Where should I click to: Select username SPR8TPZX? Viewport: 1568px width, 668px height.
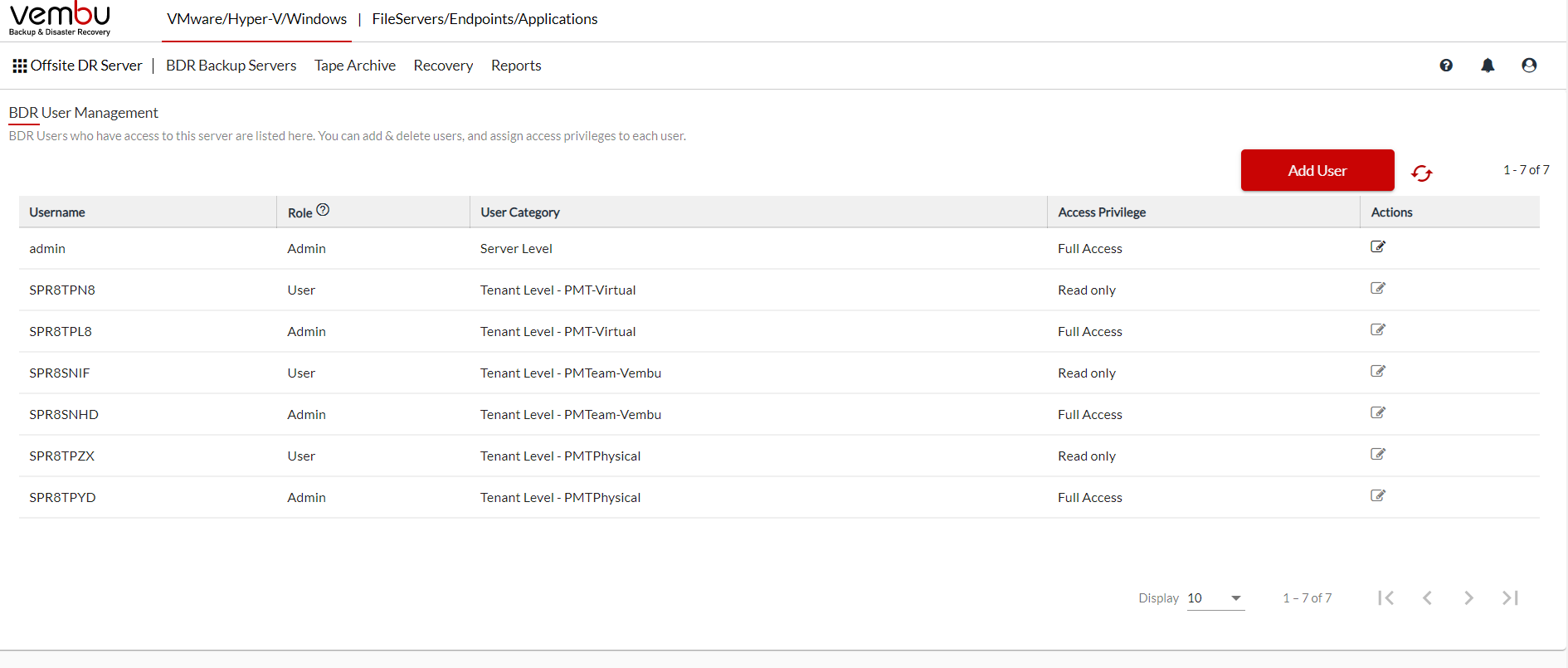pos(62,456)
